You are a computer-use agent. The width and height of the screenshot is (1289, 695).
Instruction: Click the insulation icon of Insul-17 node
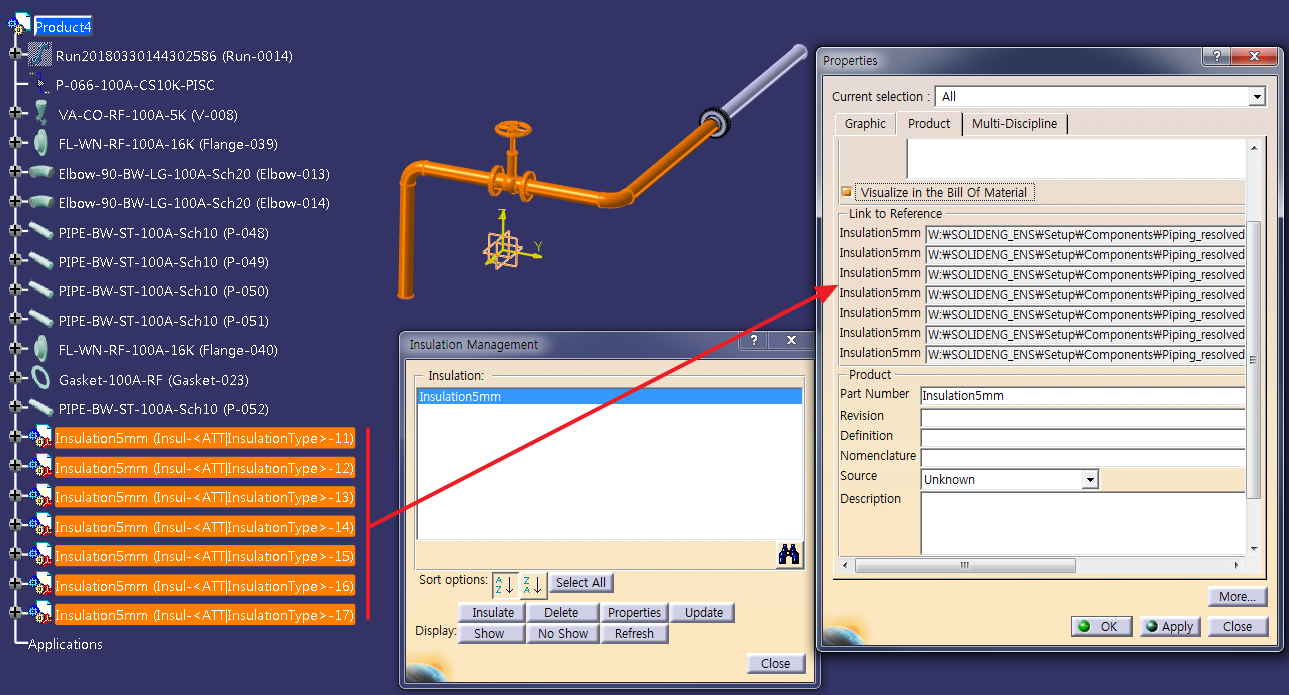(40, 614)
